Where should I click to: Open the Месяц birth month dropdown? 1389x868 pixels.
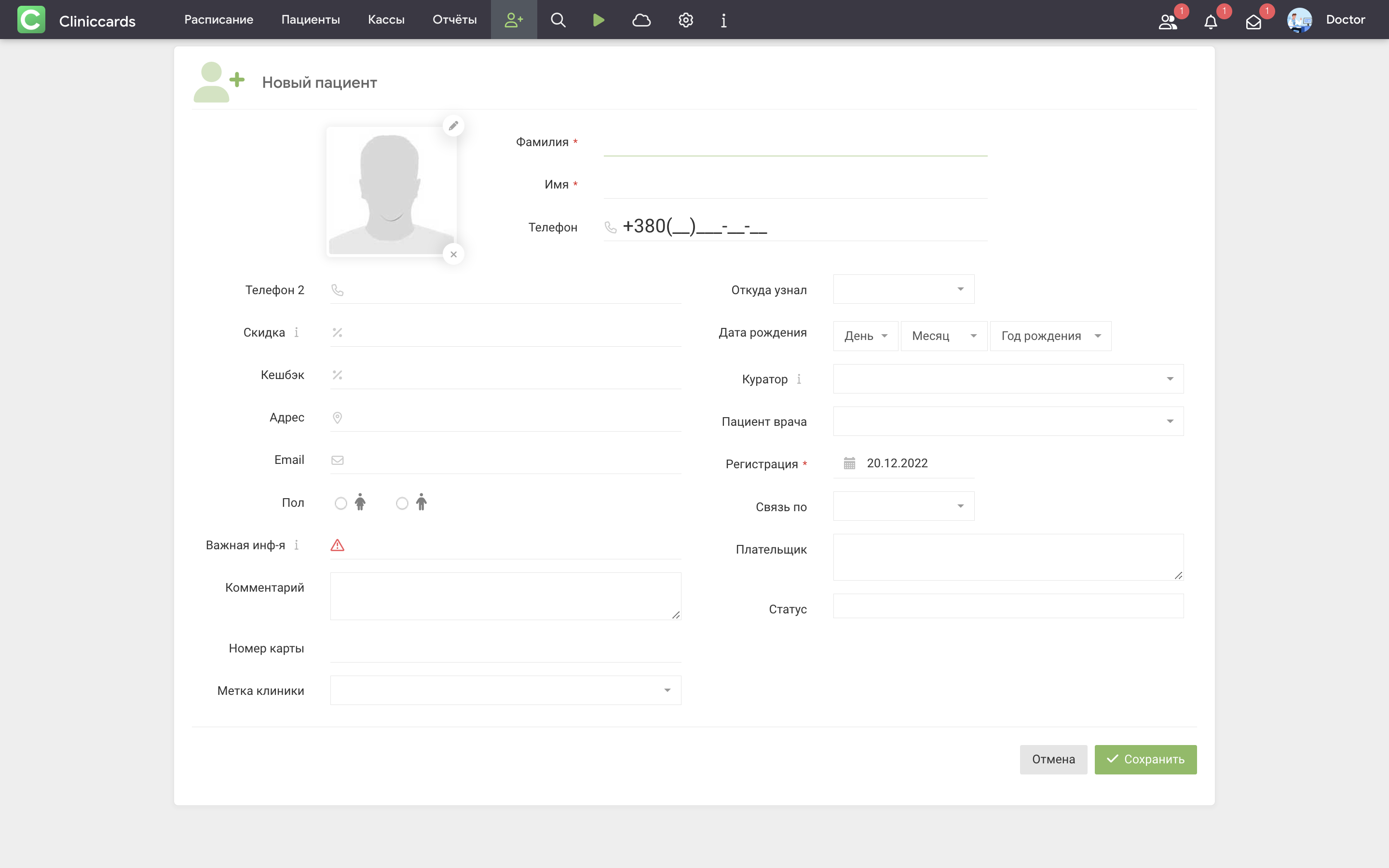944,336
